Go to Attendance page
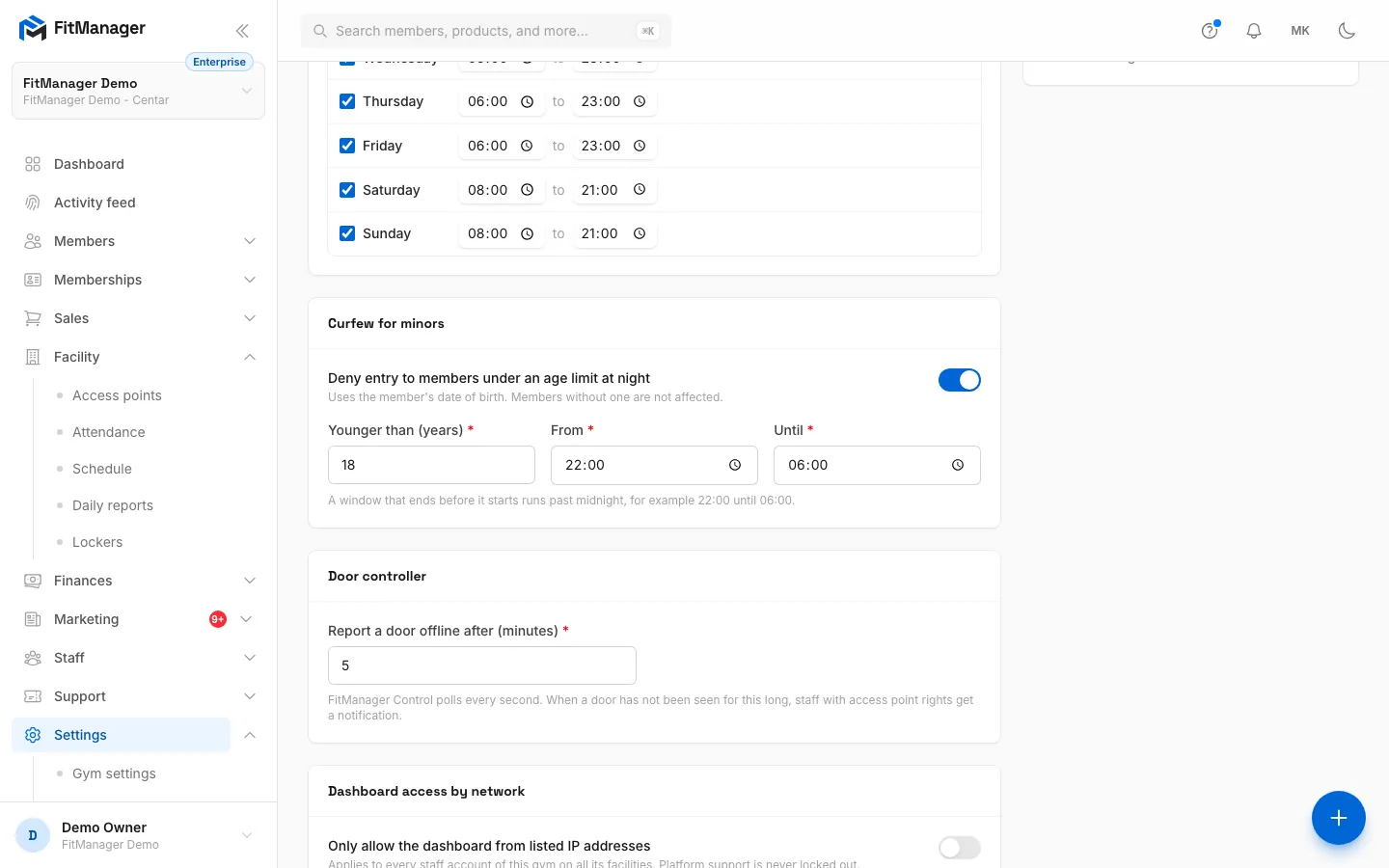 click(109, 432)
